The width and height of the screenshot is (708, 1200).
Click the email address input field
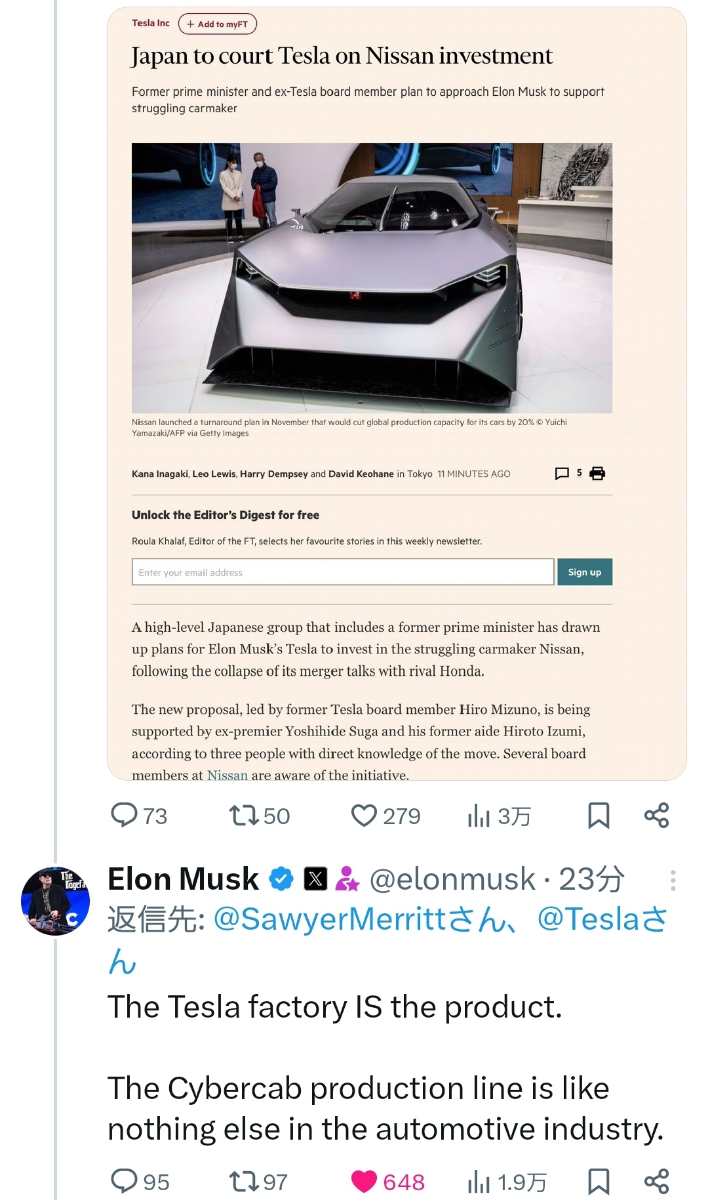[342, 572]
